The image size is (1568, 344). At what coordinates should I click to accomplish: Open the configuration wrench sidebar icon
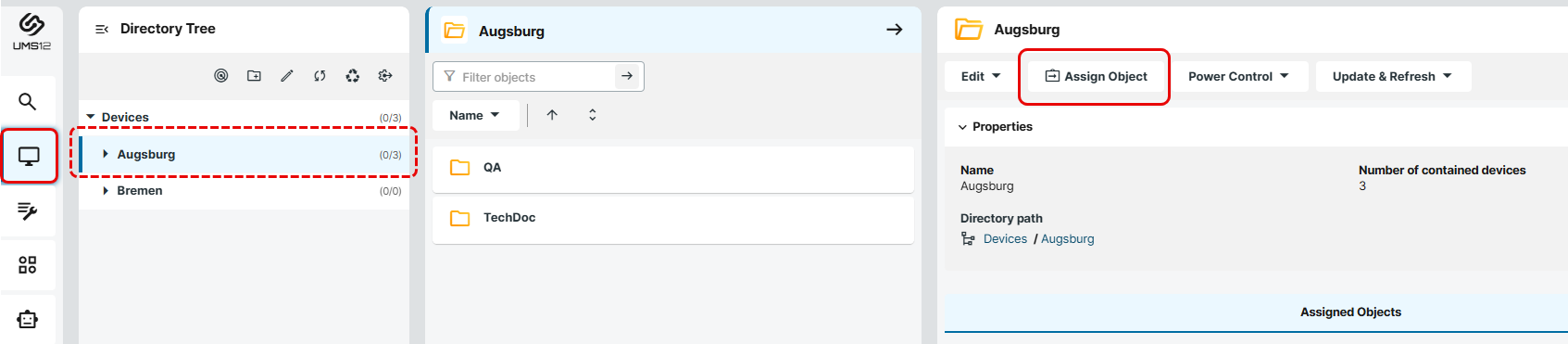point(28,211)
